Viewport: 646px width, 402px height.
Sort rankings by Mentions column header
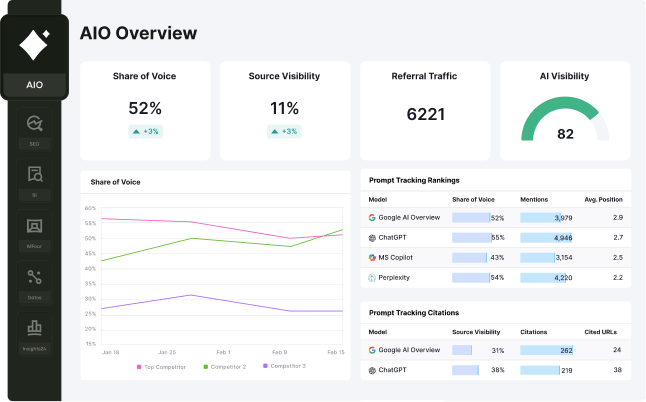(x=534, y=200)
